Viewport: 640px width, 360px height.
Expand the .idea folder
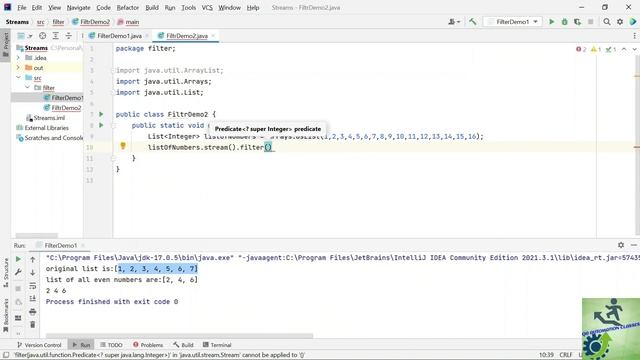[18, 58]
